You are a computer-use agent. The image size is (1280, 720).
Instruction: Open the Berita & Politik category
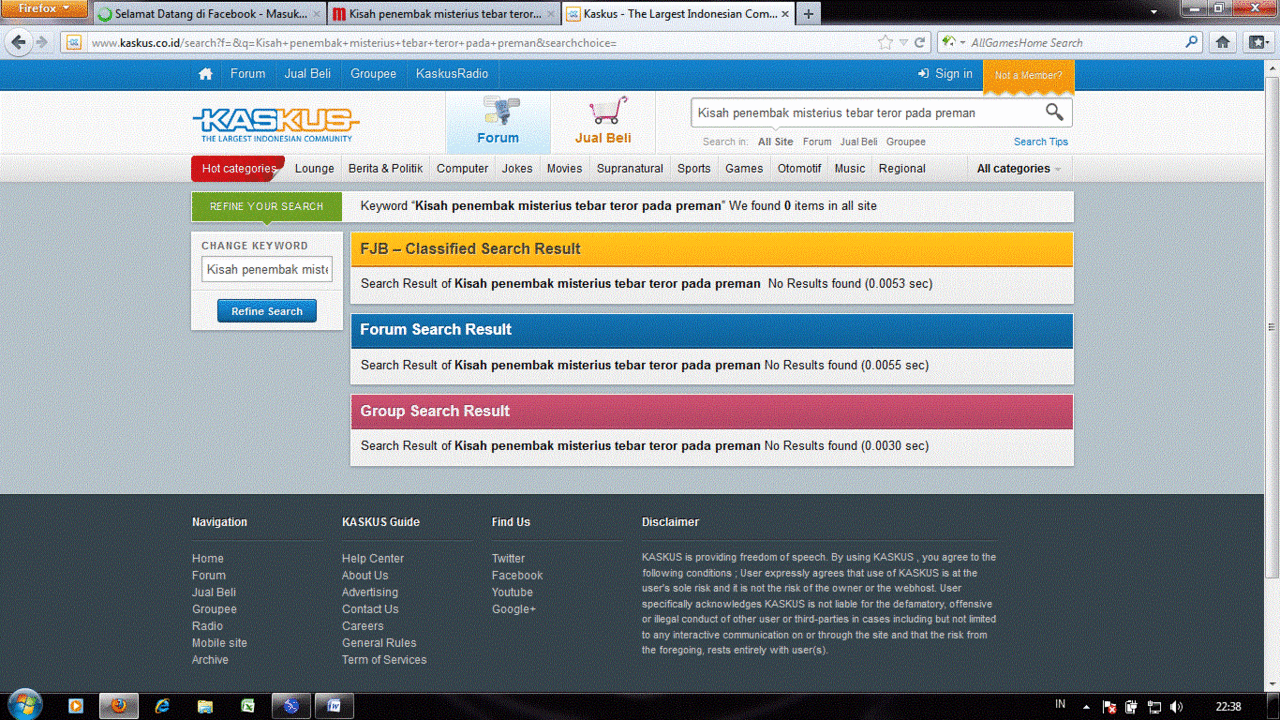coord(385,168)
